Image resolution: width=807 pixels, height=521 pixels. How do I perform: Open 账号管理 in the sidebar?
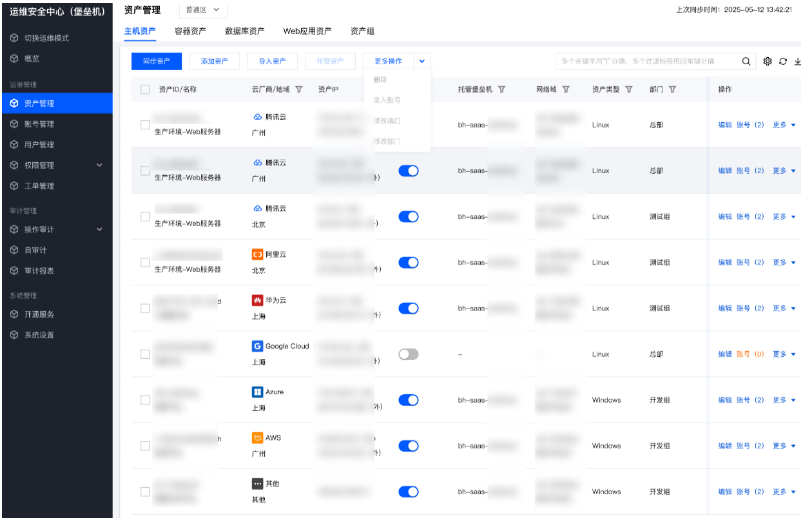[39, 124]
